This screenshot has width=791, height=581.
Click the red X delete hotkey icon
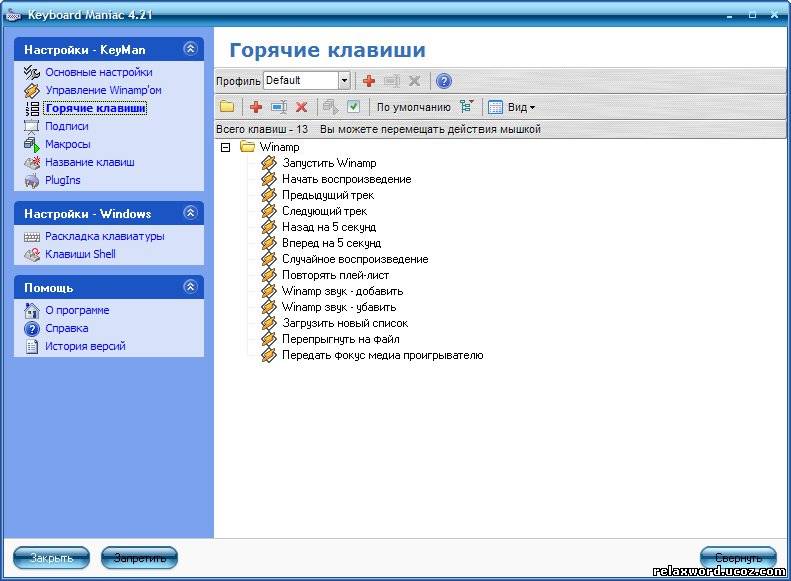click(x=301, y=107)
